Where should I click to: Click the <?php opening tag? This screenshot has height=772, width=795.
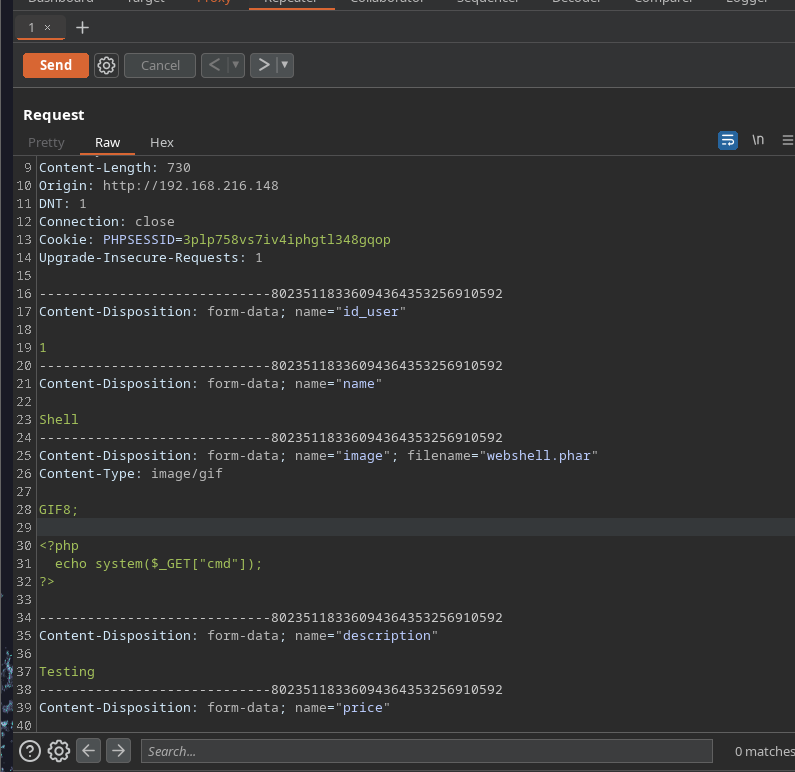59,546
